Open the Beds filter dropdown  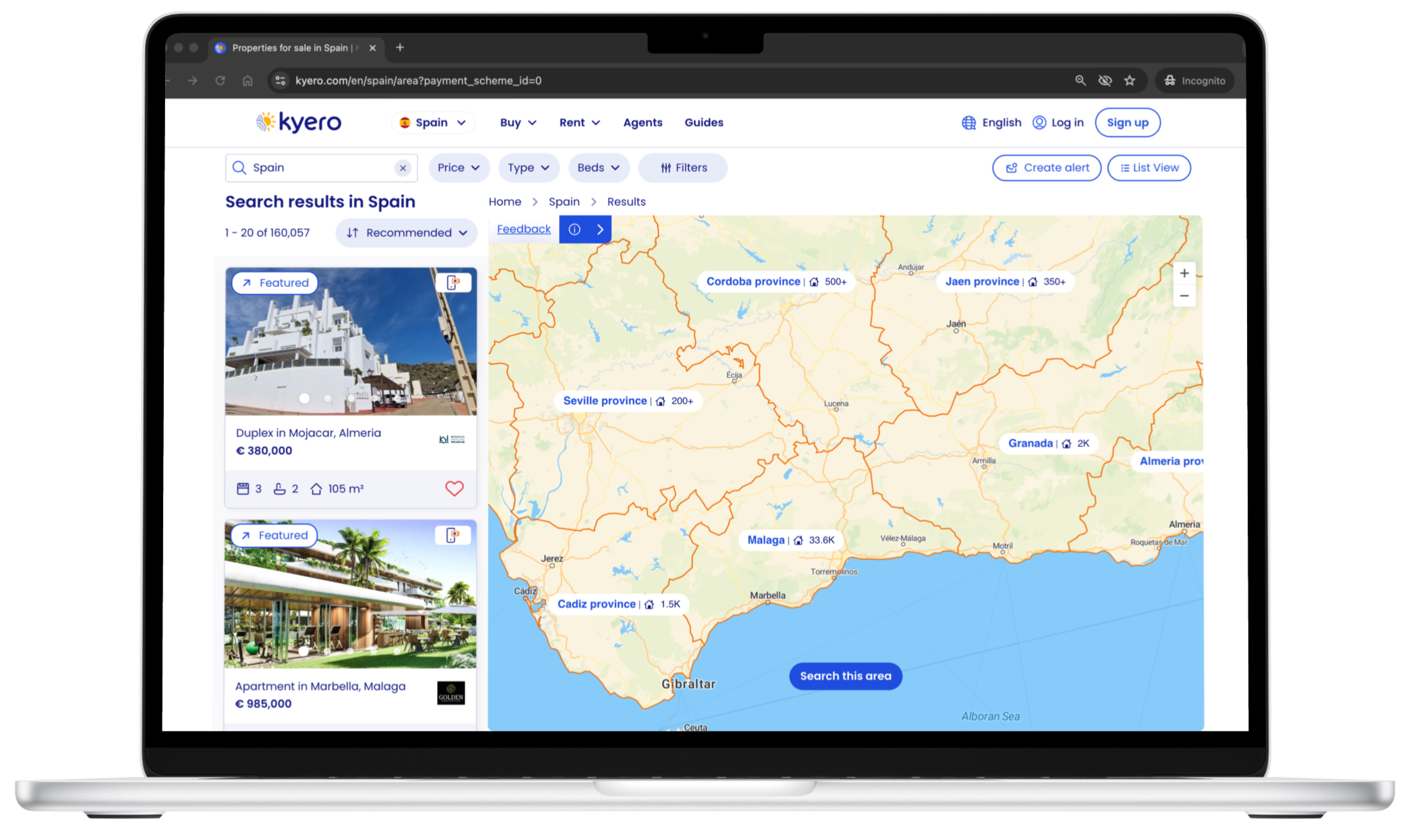click(x=598, y=168)
